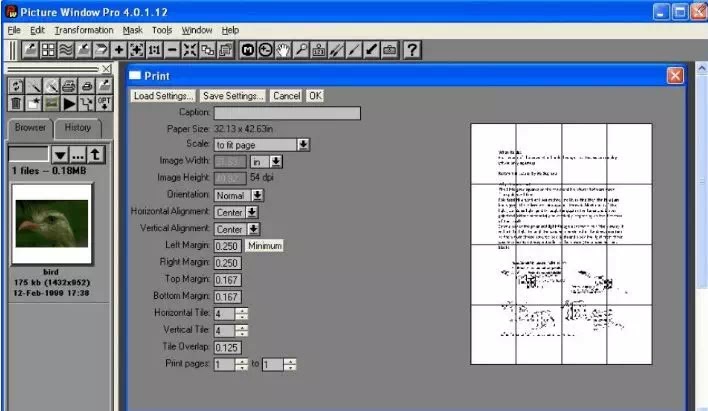Switch to the History tab
This screenshot has width=708, height=411.
[78, 128]
